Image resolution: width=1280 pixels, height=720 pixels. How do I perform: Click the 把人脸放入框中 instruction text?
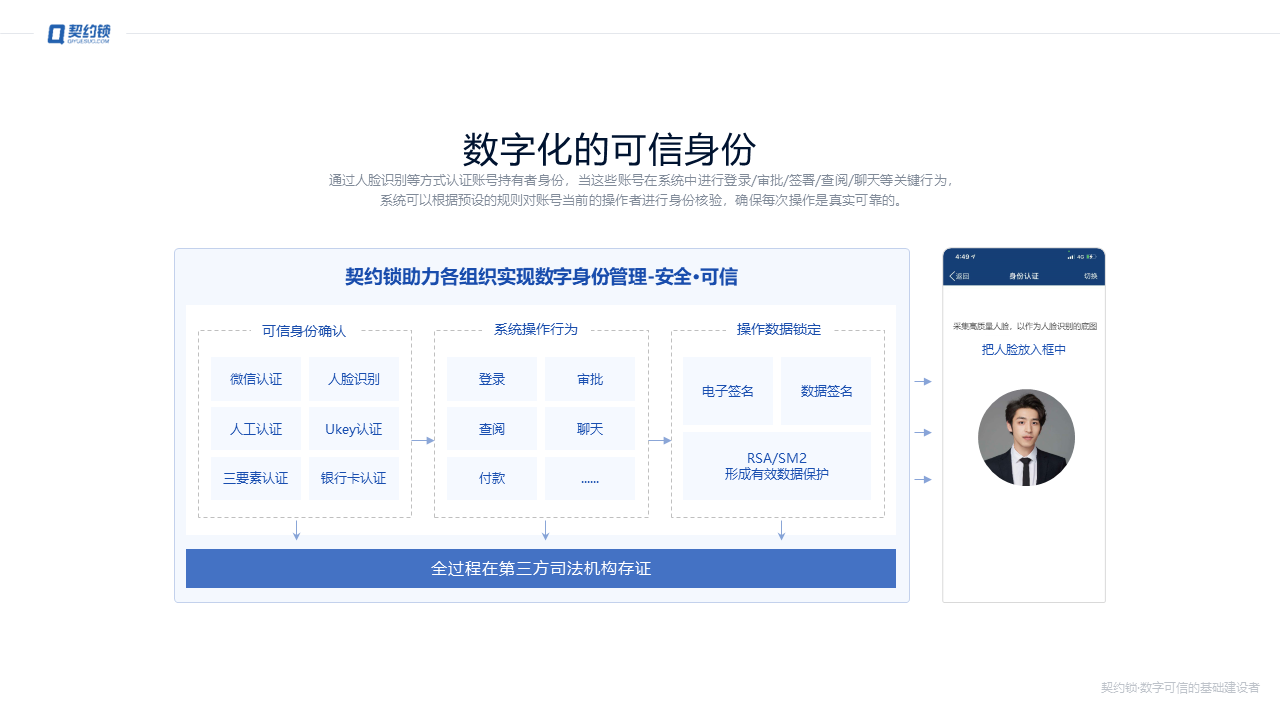point(1024,350)
